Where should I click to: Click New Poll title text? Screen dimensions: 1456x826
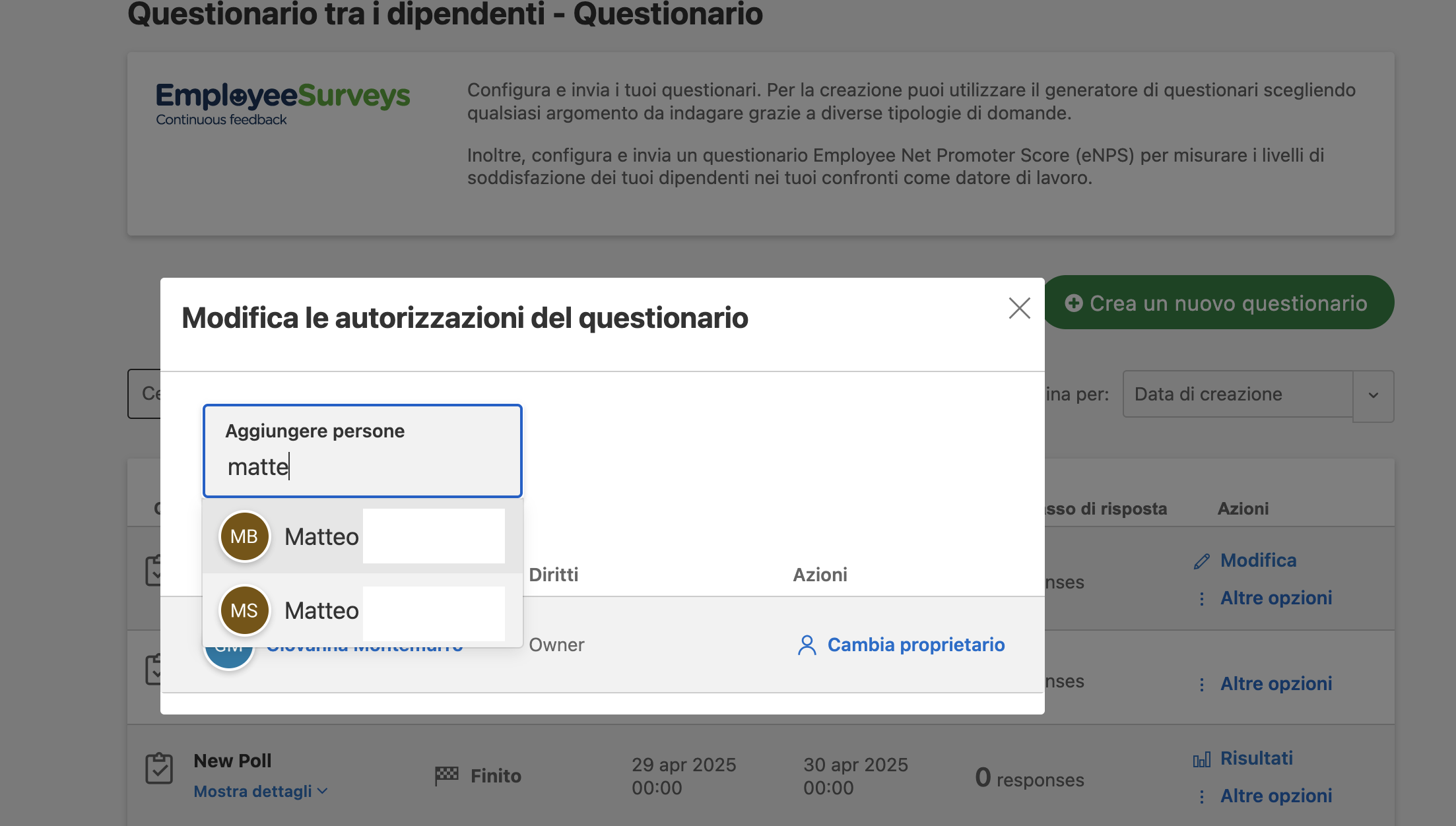coord(232,761)
